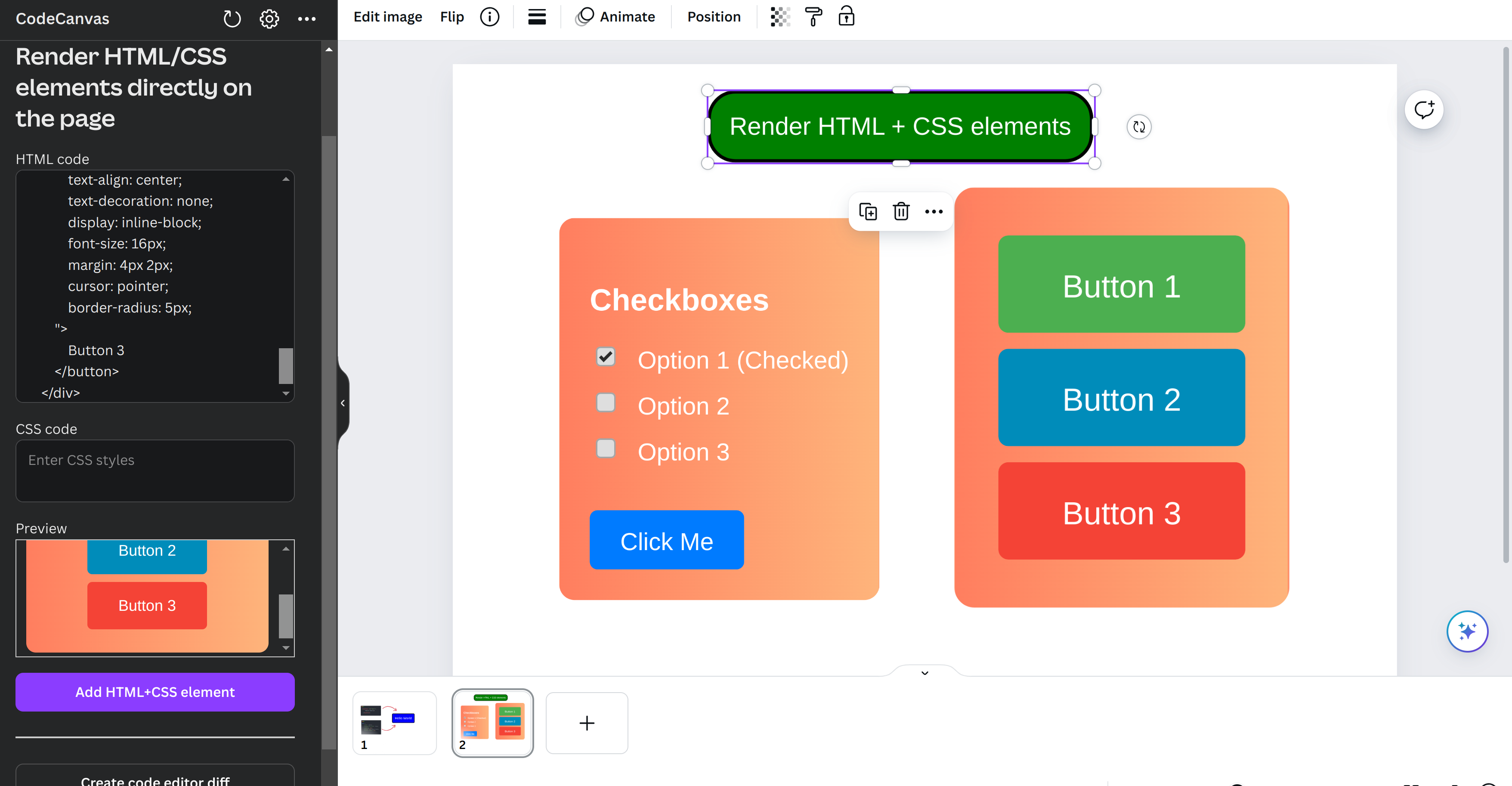Open floating toolbar more options
This screenshot has width=1512, height=786.
tap(933, 211)
